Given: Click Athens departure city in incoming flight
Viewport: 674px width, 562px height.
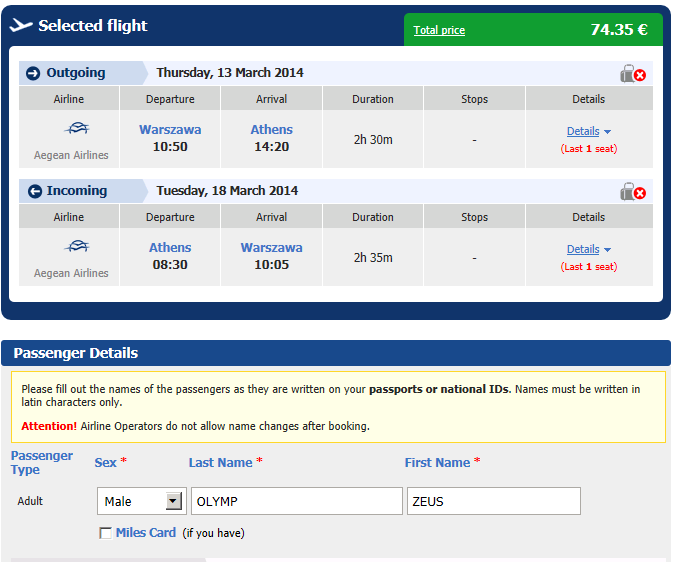Looking at the screenshot, I should click(170, 247).
